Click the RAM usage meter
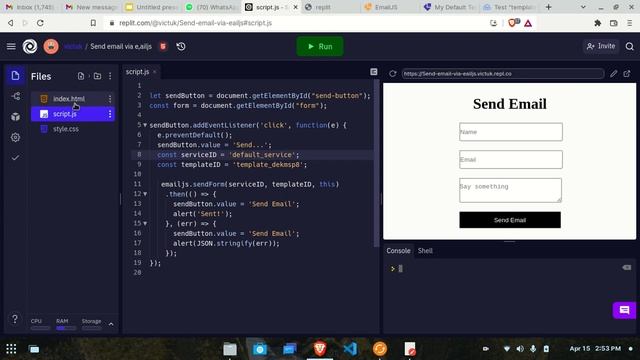Viewport: 640px width, 360px height. coord(66,324)
